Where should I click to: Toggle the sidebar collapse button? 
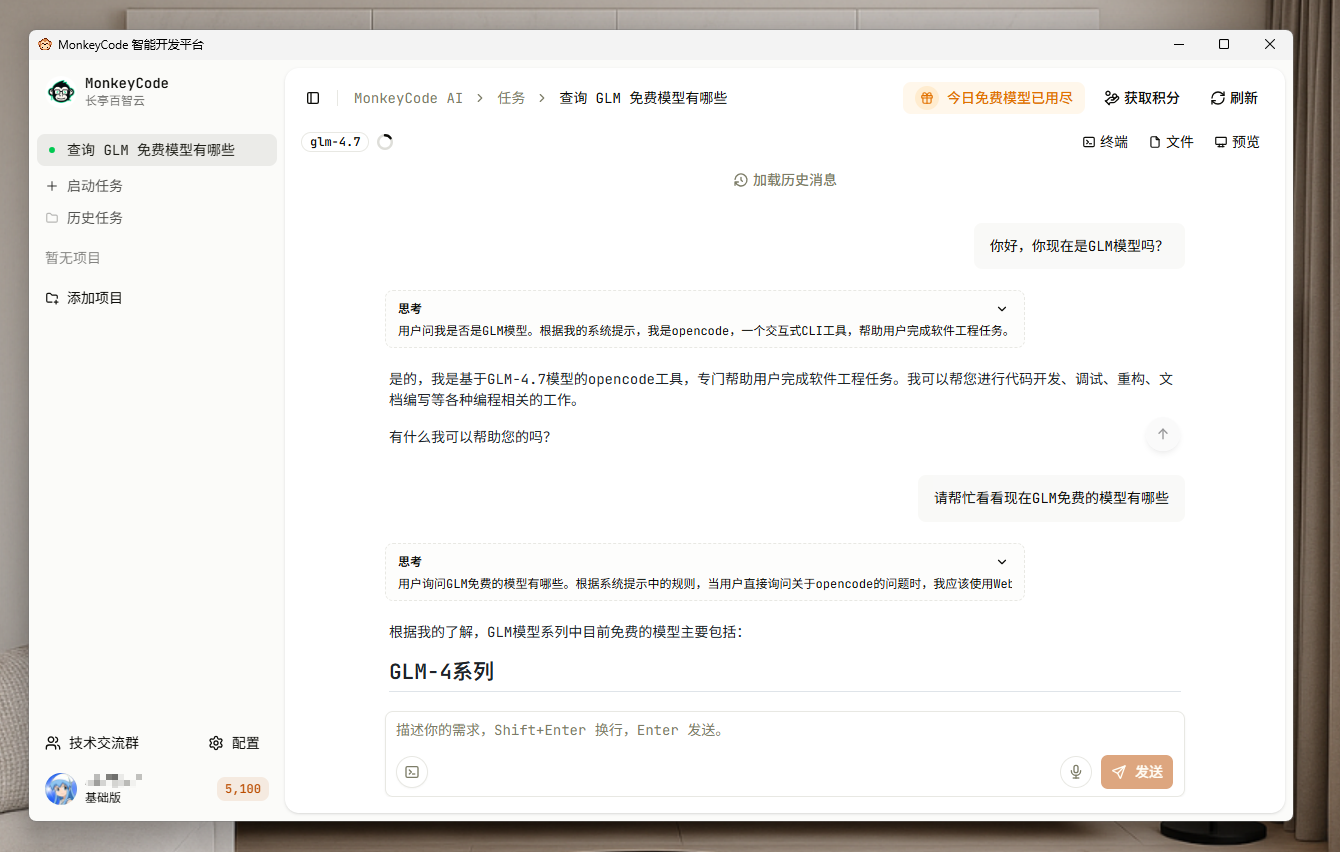[313, 97]
